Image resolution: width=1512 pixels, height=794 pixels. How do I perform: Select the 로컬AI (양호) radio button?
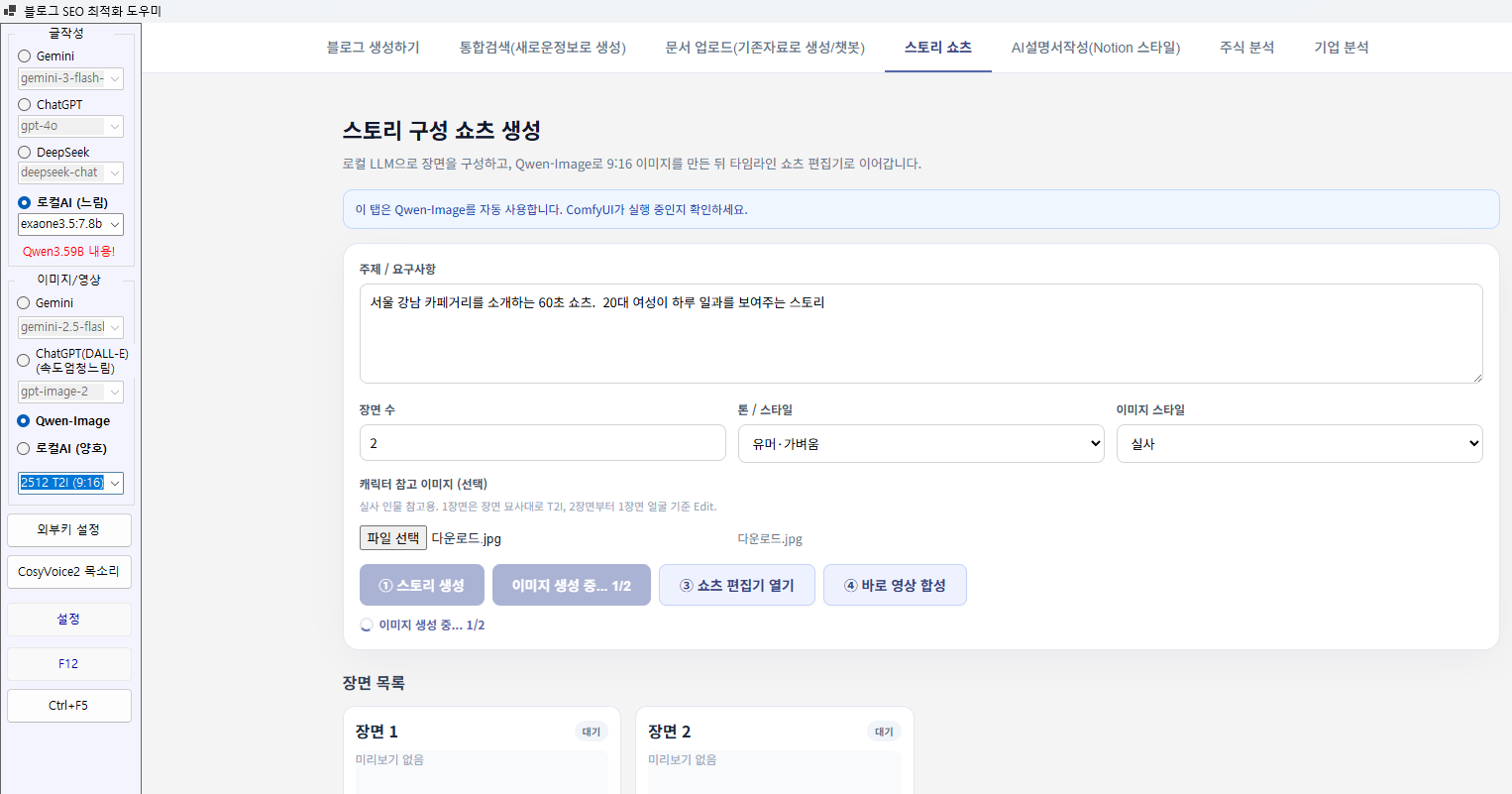pyautogui.click(x=24, y=449)
